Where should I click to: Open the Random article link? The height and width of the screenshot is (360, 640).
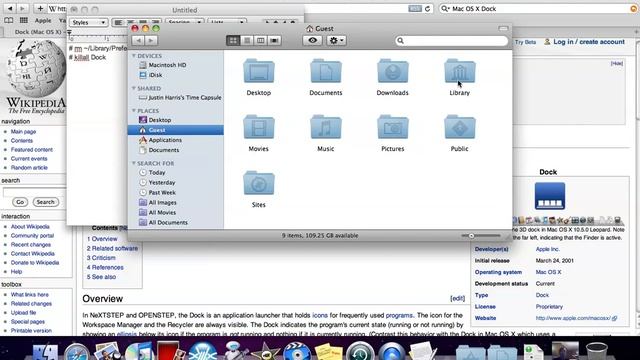click(29, 167)
